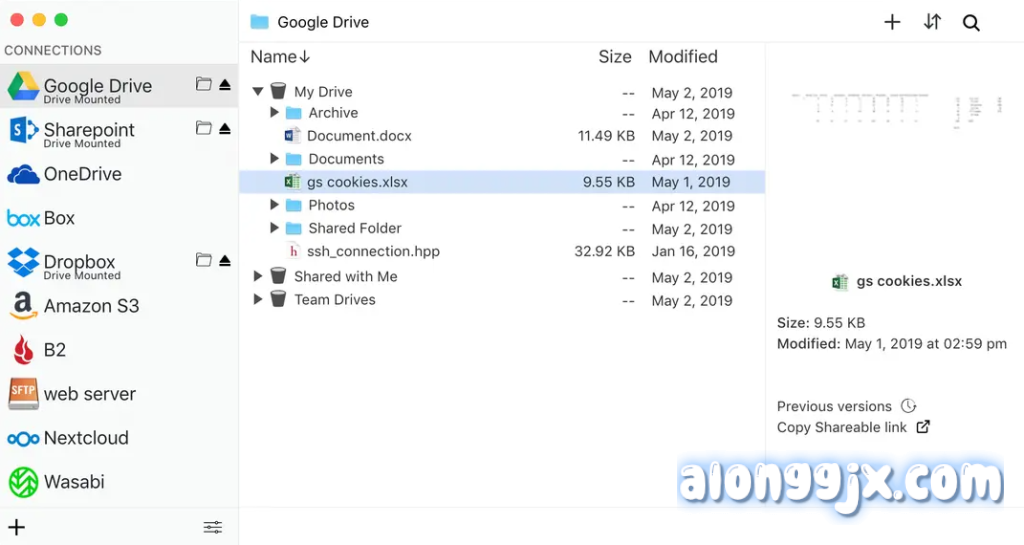The width and height of the screenshot is (1024, 545).
Task: Open Sharepoint drive folder icon
Action: pyautogui.click(x=204, y=129)
